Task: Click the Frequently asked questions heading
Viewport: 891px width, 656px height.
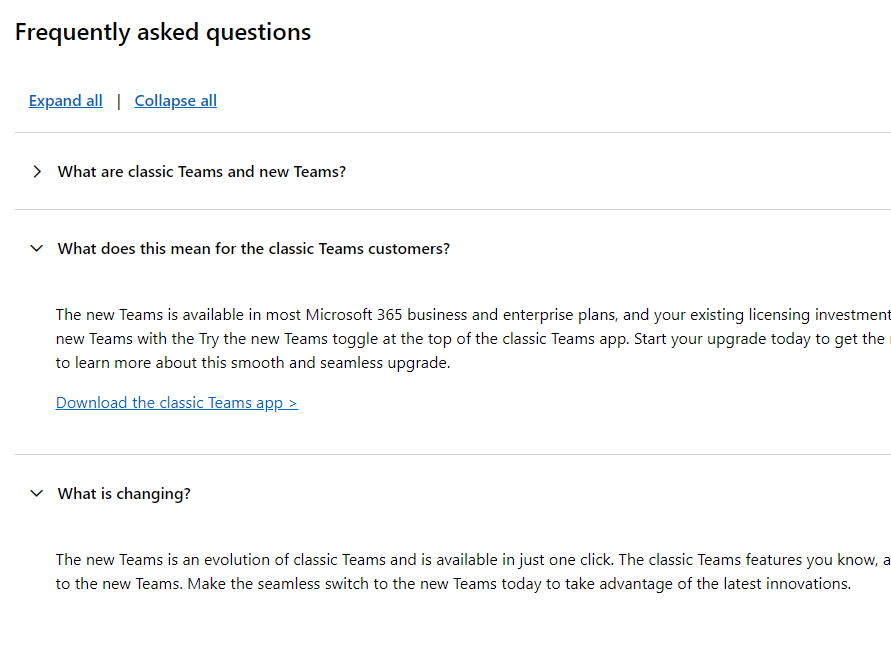Action: coord(163,32)
